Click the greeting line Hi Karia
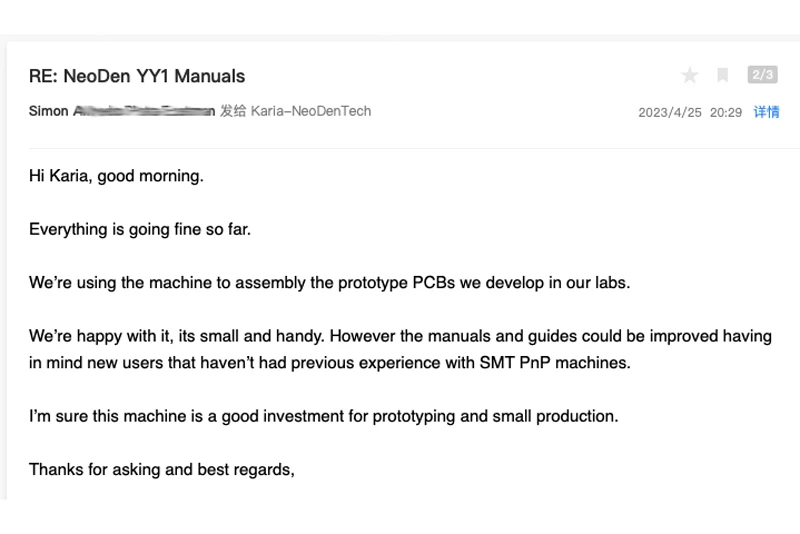Screen dimensions: 800x534 click(116, 176)
